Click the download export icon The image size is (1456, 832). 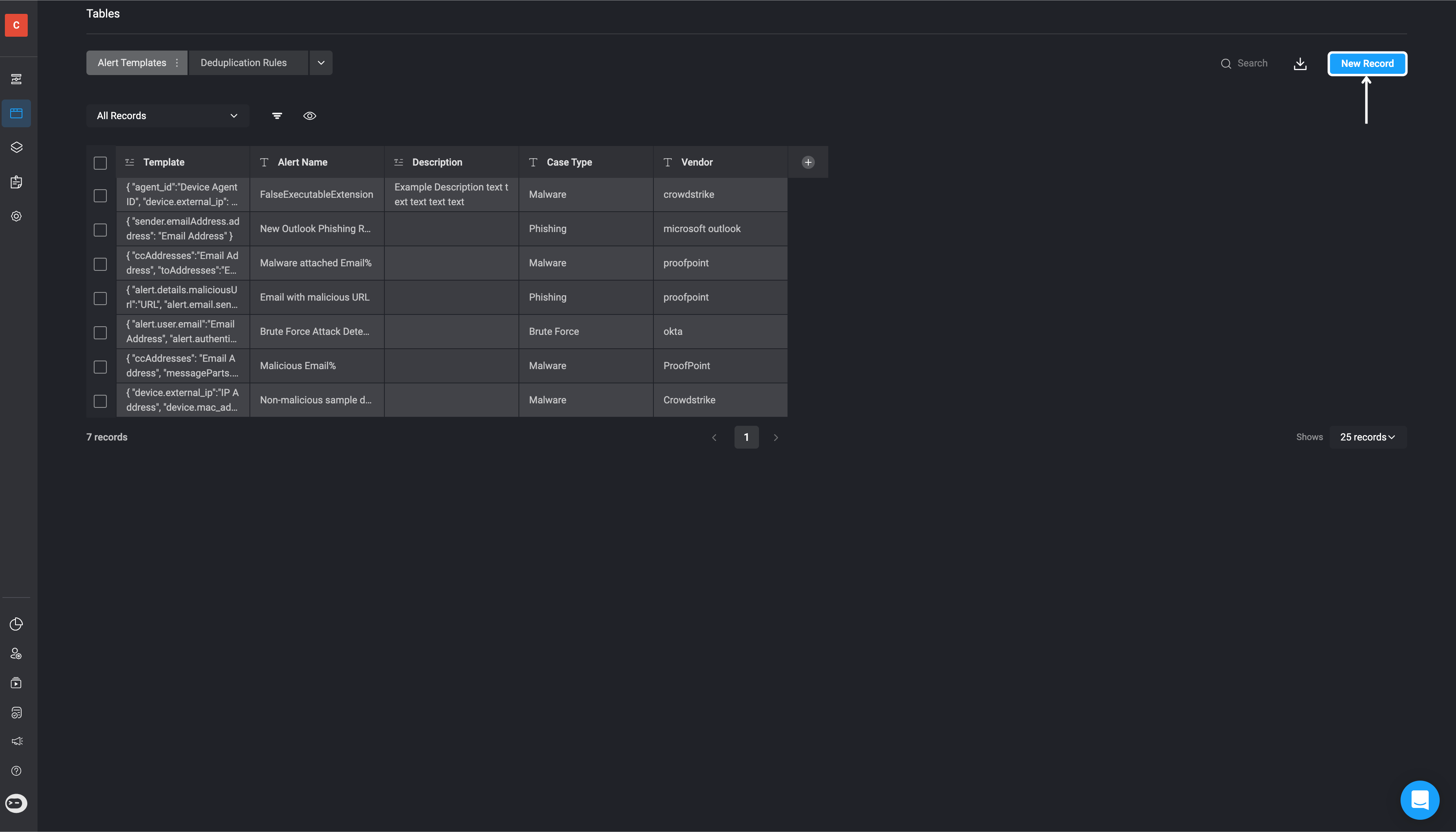tap(1300, 64)
